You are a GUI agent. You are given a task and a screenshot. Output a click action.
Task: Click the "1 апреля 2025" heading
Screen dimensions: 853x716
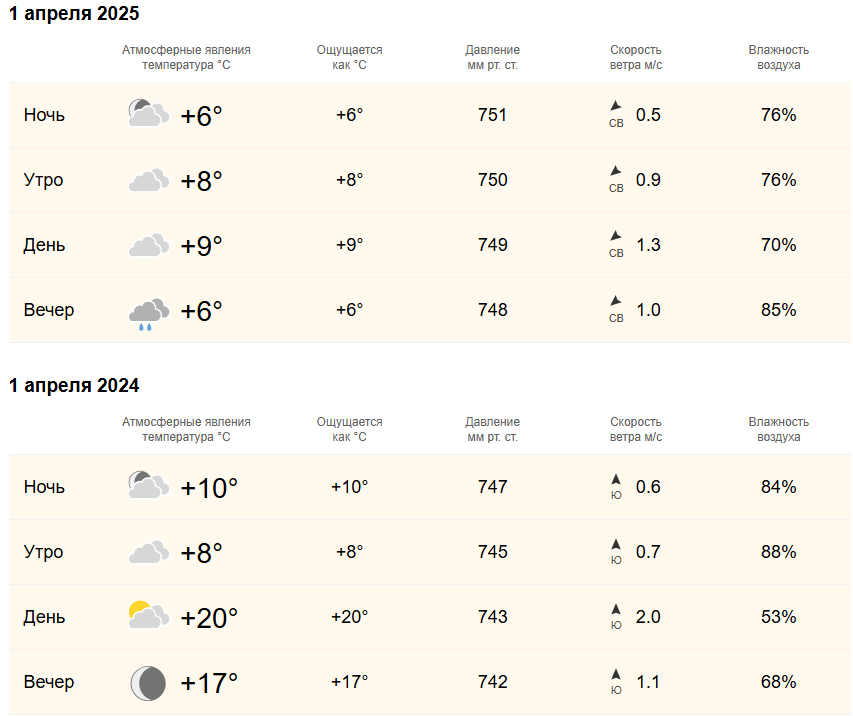coord(74,13)
